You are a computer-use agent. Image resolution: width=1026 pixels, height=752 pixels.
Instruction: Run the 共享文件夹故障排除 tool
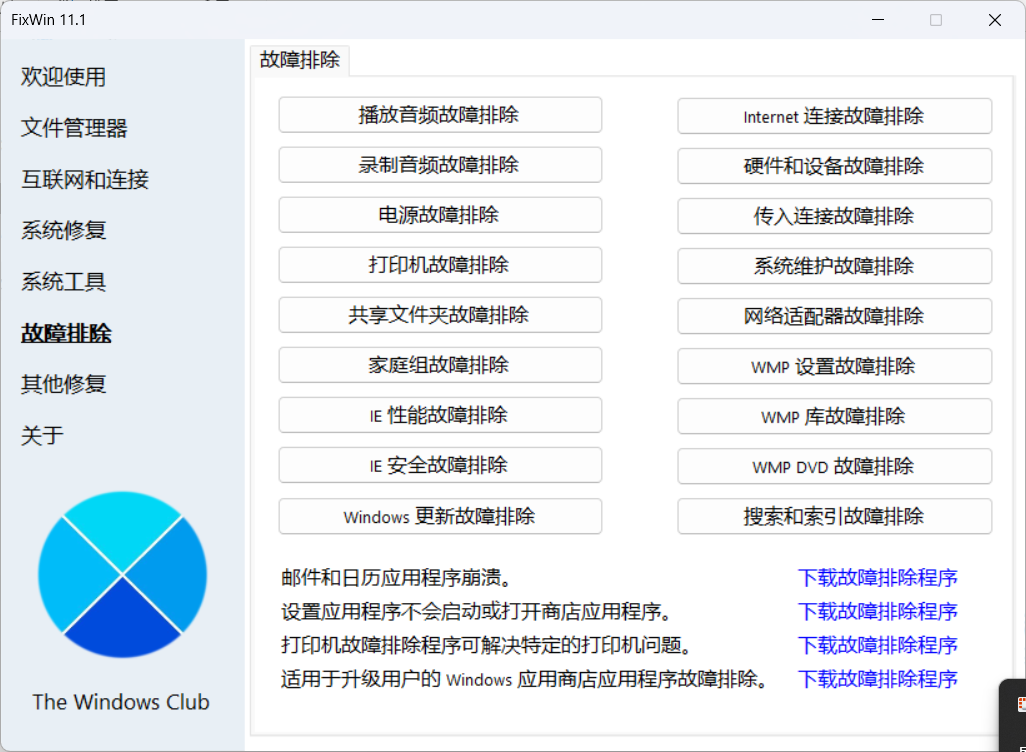pyautogui.click(x=440, y=315)
